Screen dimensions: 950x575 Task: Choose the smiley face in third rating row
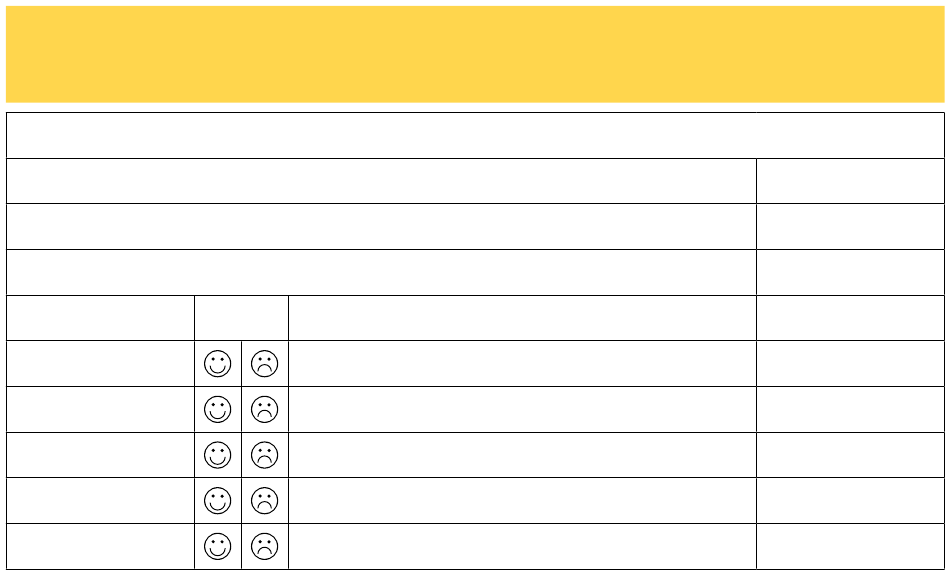coord(218,455)
